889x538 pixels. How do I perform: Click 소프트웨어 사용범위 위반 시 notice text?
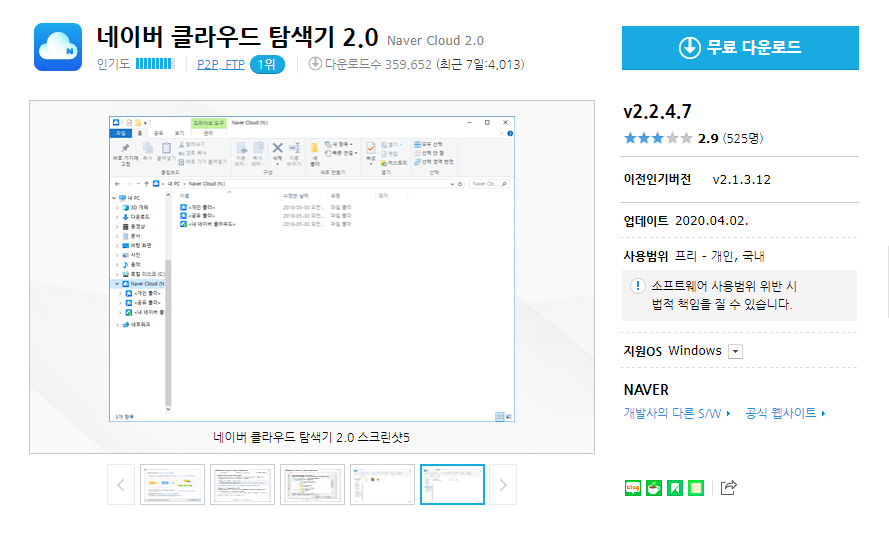pos(724,286)
